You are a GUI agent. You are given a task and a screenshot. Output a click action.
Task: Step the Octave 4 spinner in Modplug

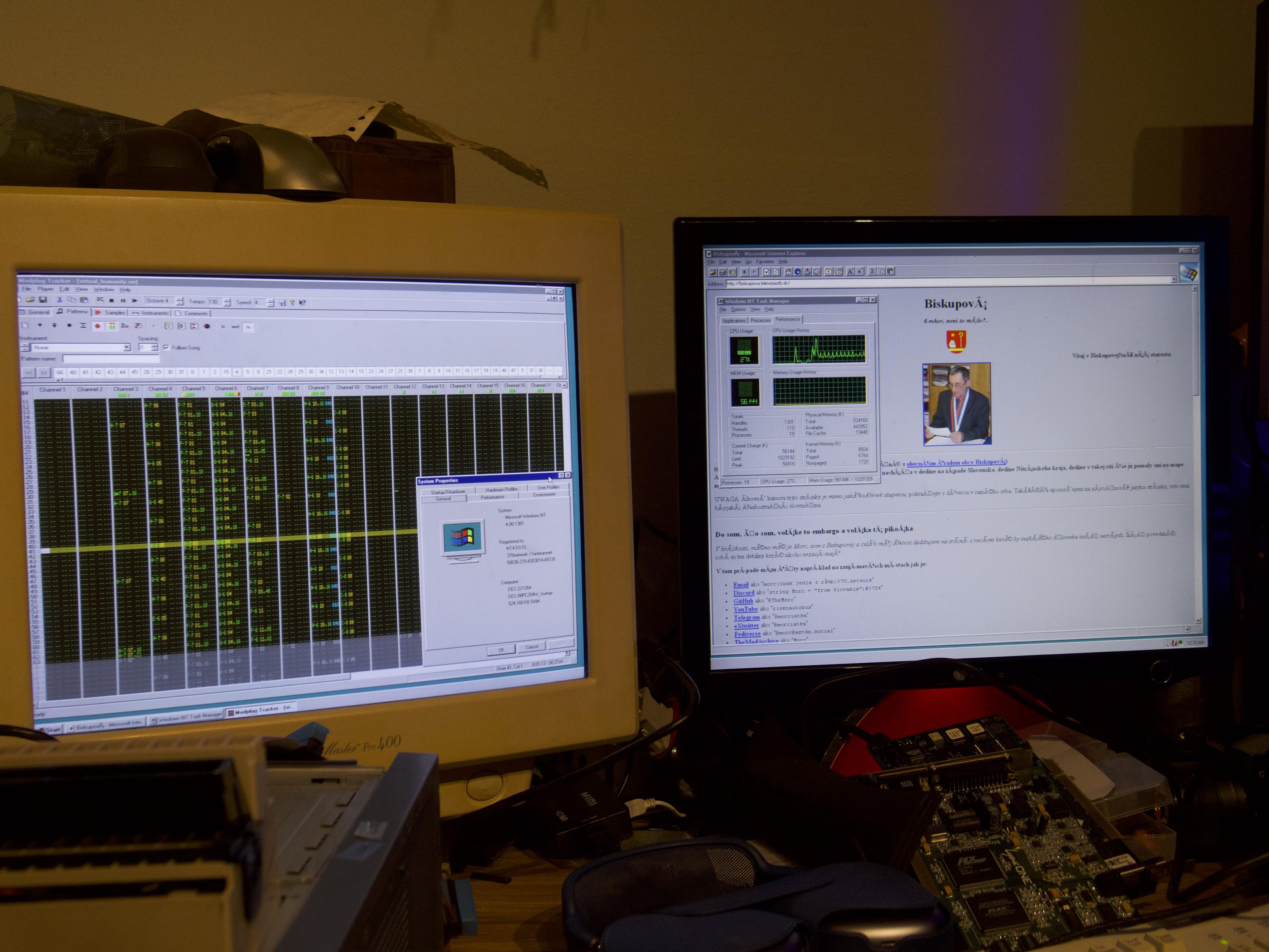[x=179, y=301]
